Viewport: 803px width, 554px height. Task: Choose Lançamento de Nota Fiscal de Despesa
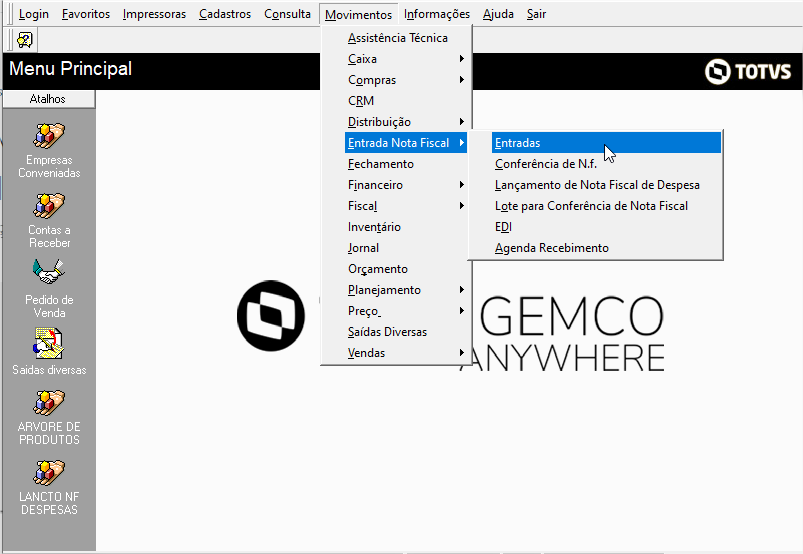click(606, 185)
